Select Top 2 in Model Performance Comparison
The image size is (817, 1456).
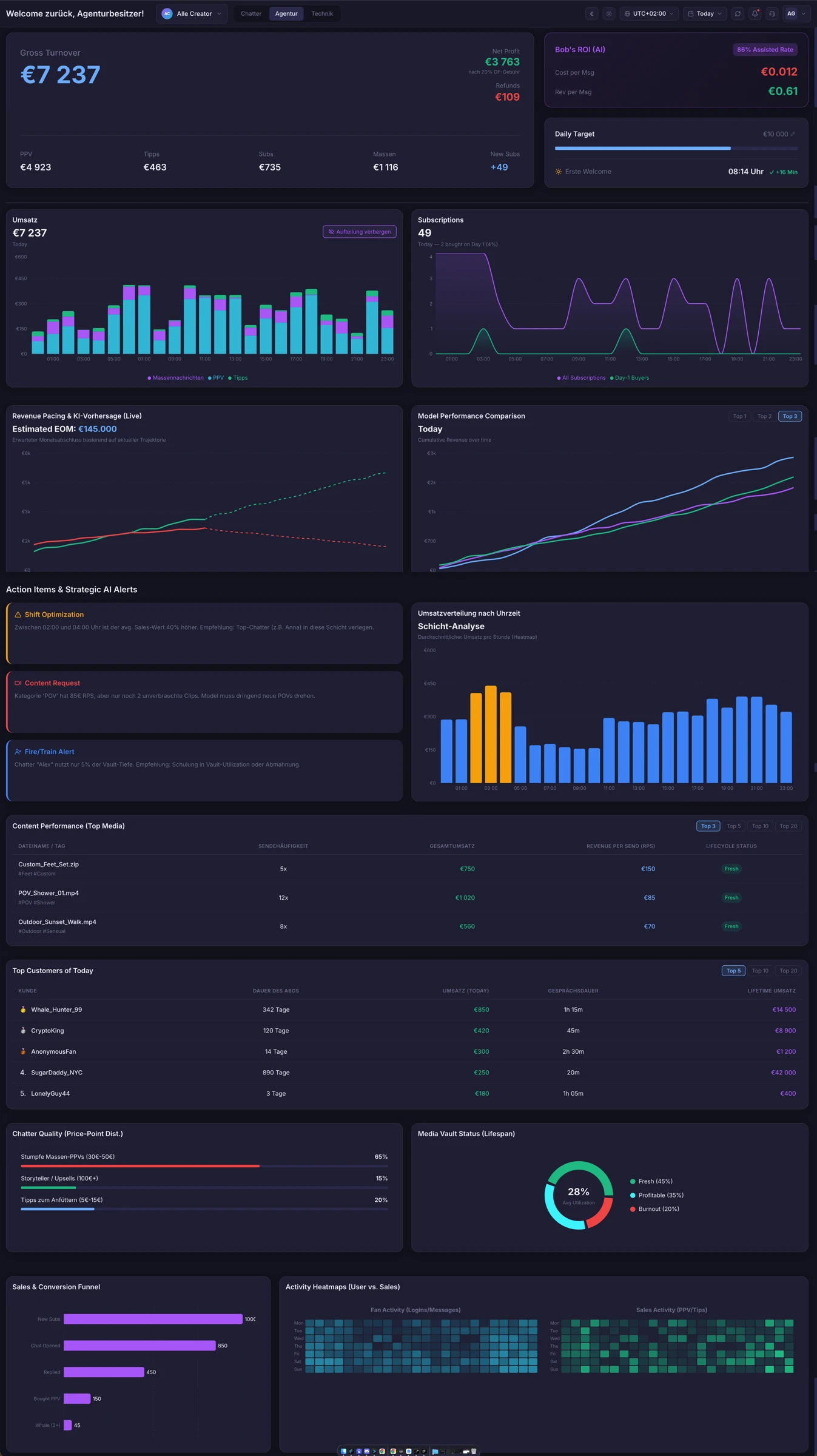(x=764, y=416)
